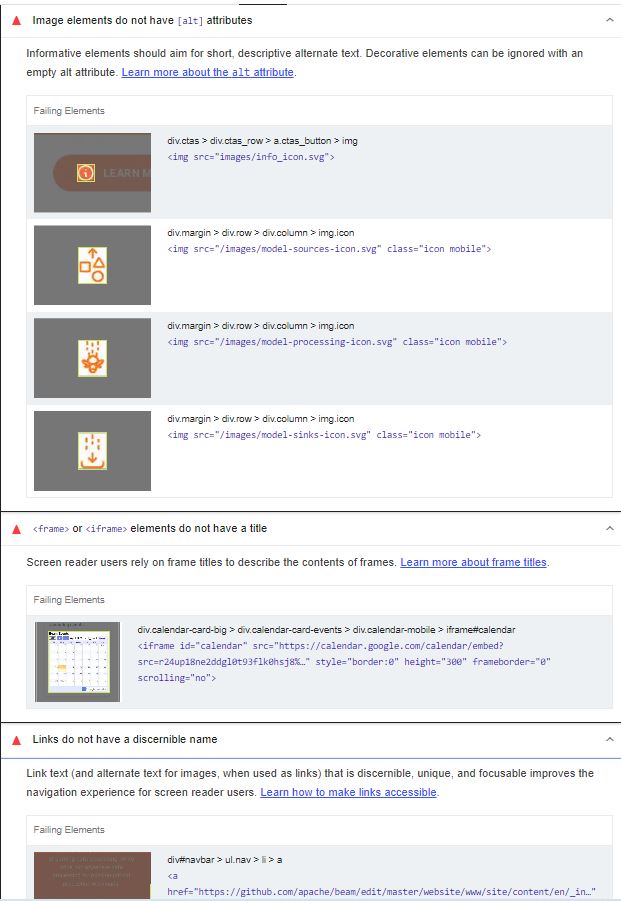Click red warning triangle beside image alt audit

pos(17,21)
